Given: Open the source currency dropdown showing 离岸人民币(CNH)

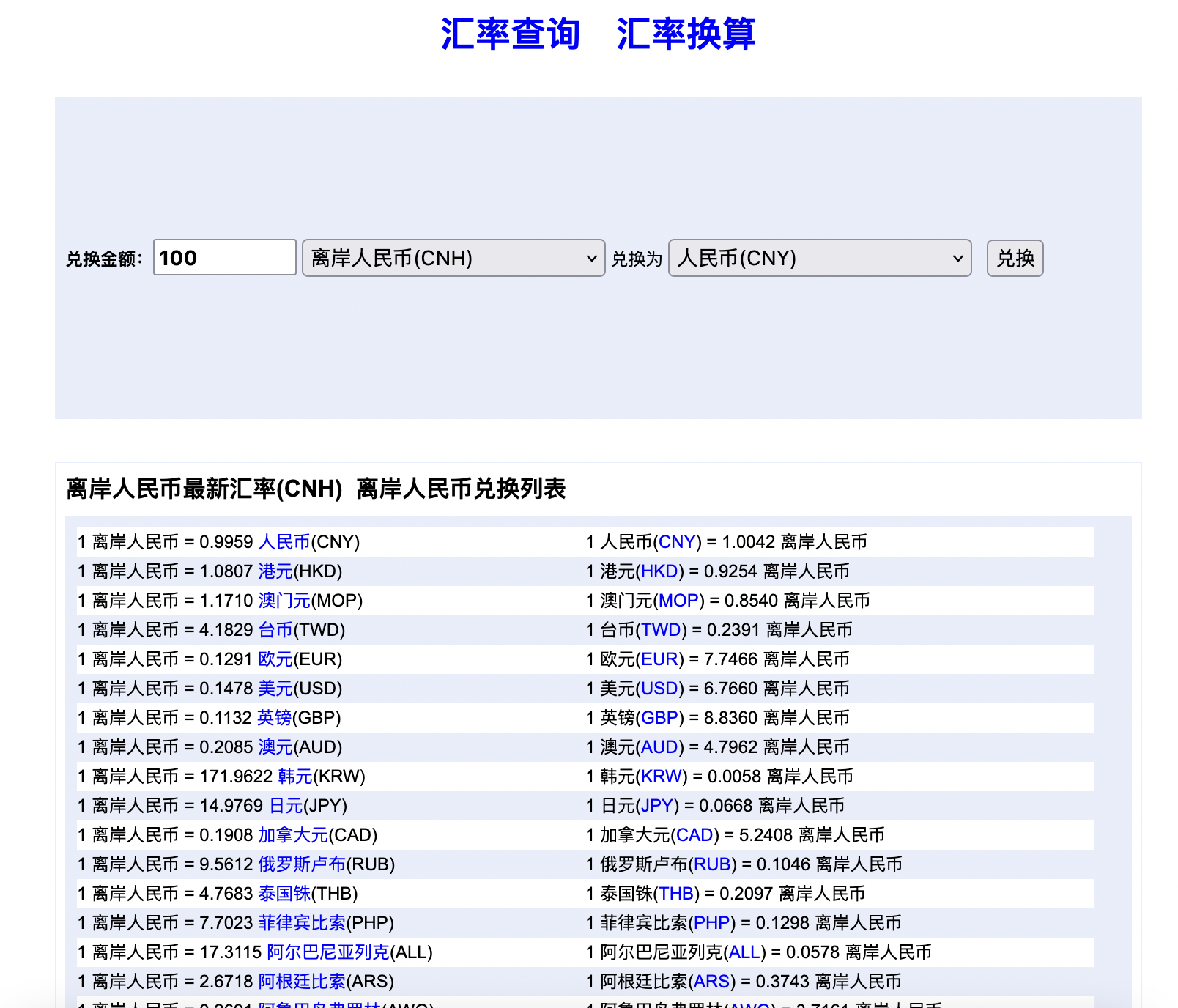Looking at the screenshot, I should click(453, 259).
